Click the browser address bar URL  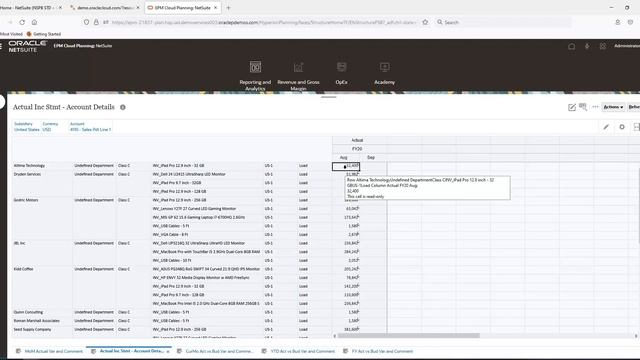pyautogui.click(x=263, y=22)
